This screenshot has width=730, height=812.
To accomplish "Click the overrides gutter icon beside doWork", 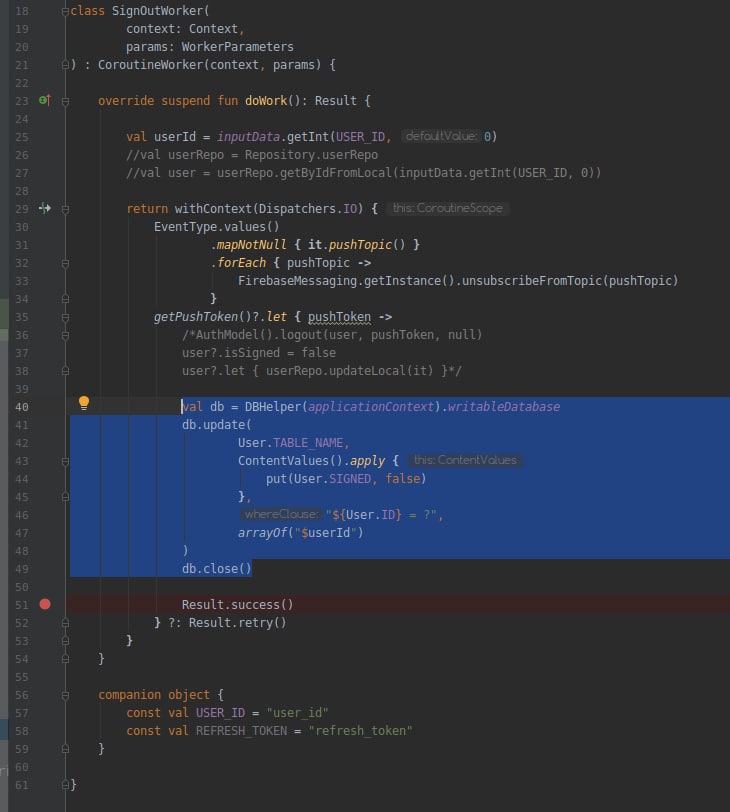I will [x=45, y=100].
